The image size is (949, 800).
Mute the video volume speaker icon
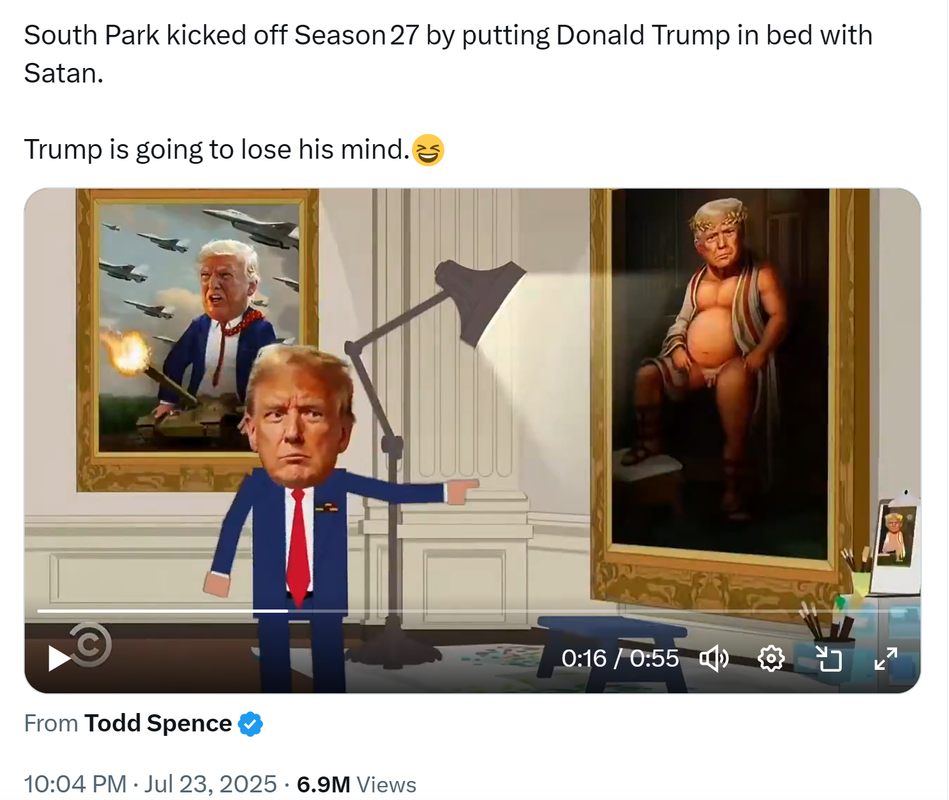coord(714,658)
